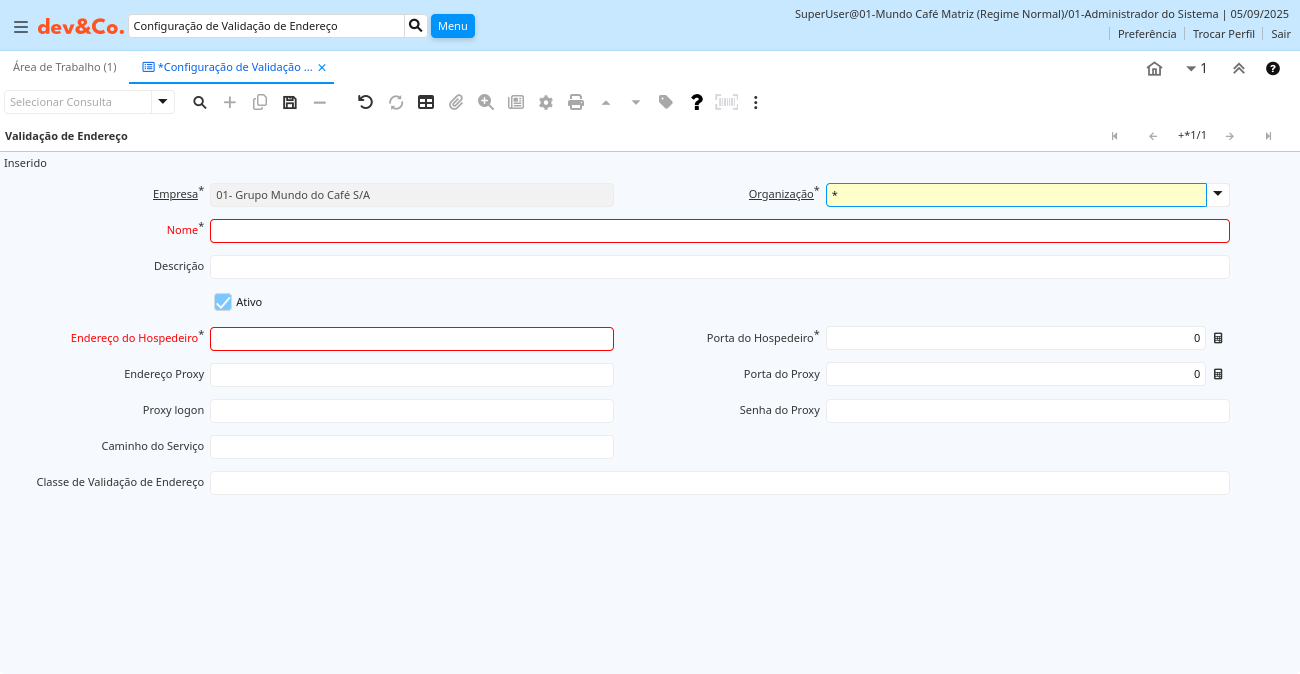This screenshot has width=1300, height=674.
Task: Close the Configuração de Validação tab
Action: tap(322, 67)
